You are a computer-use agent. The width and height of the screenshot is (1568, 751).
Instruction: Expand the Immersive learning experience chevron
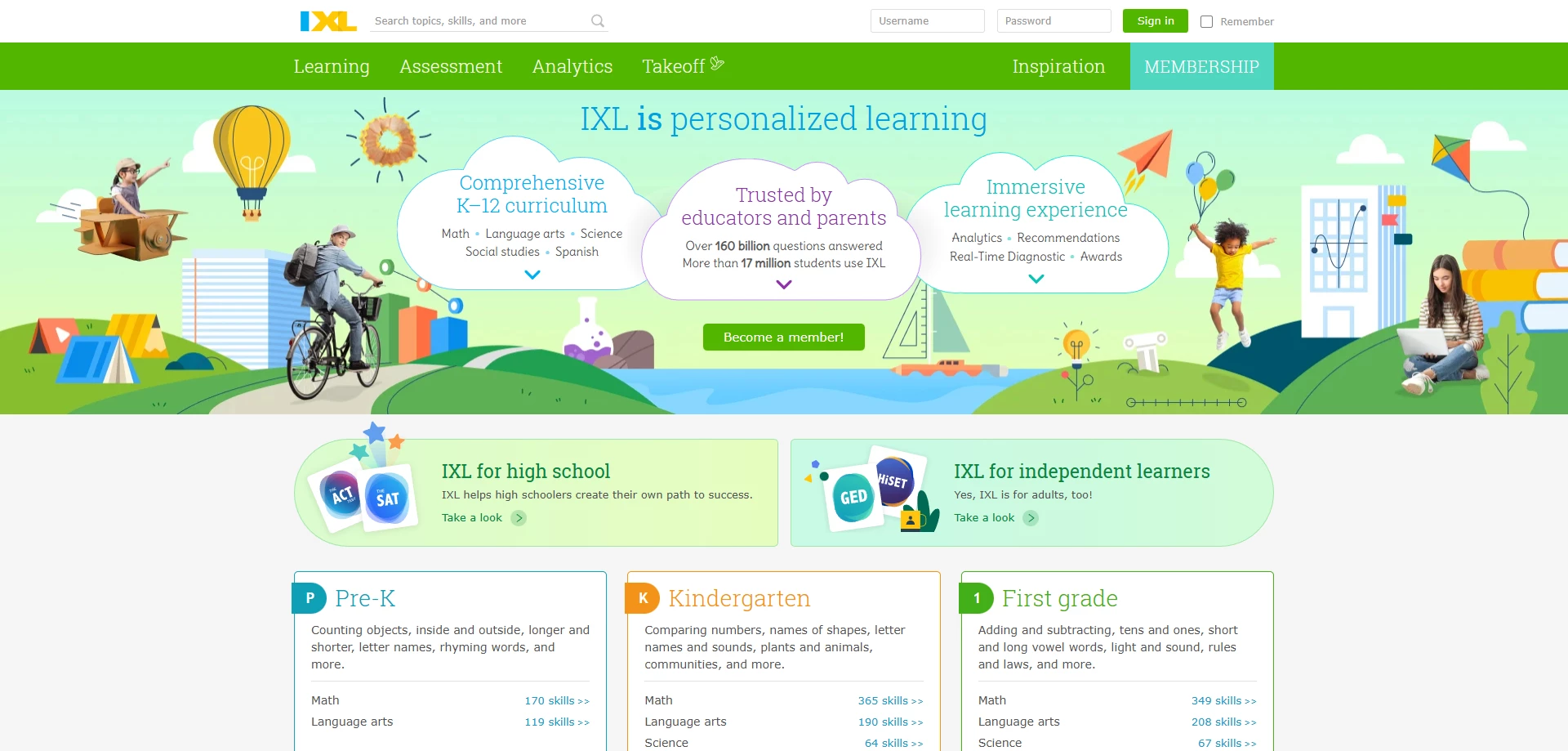[x=1036, y=279]
